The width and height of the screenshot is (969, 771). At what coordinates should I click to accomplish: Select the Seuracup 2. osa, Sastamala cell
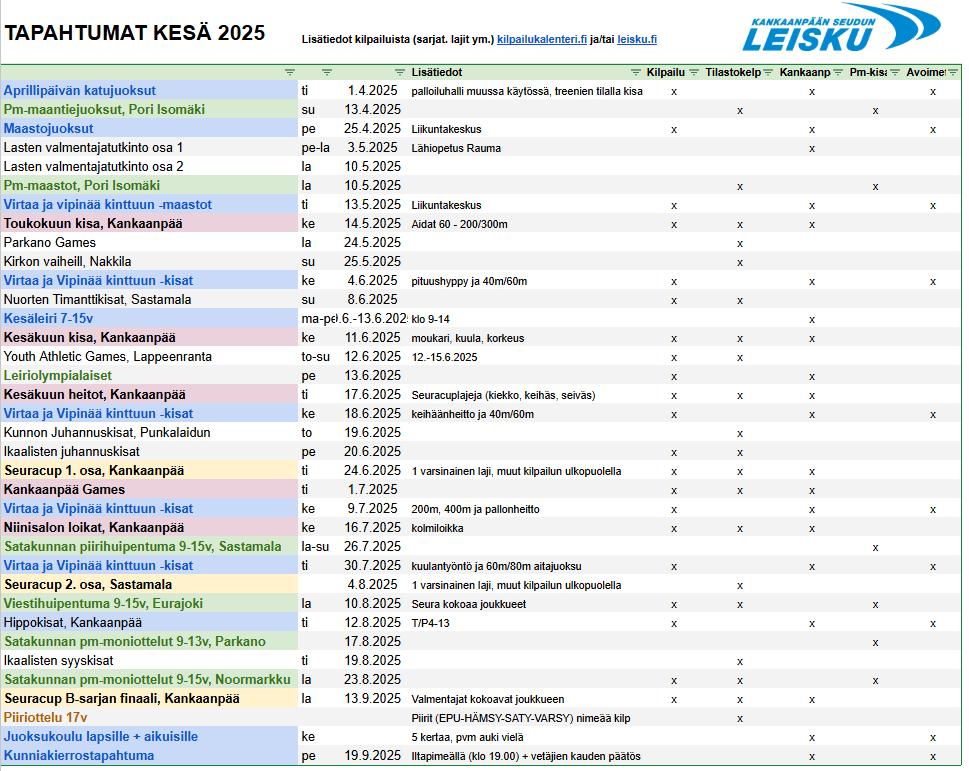(x=150, y=584)
